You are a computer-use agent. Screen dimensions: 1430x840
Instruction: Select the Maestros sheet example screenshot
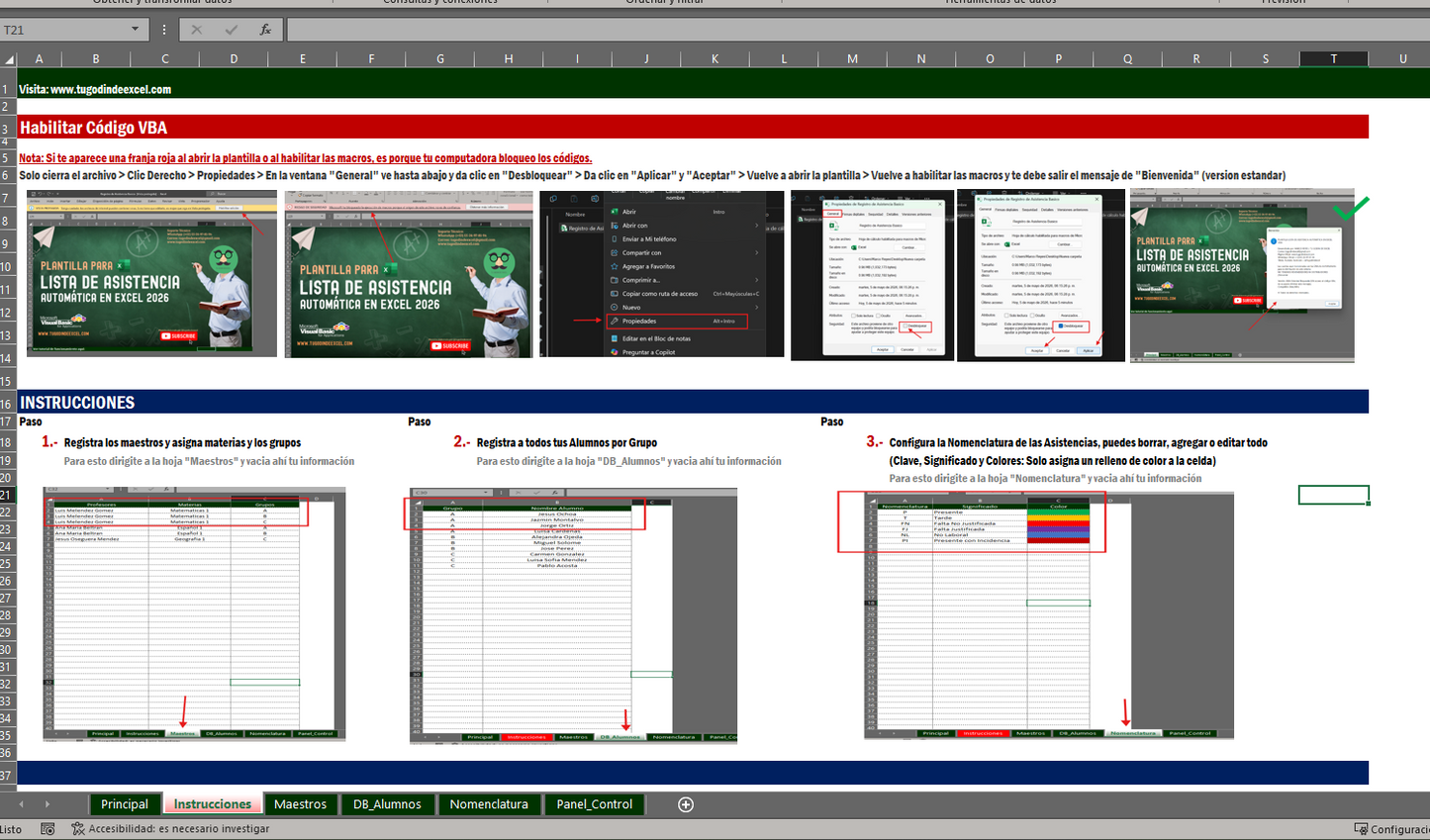194,613
